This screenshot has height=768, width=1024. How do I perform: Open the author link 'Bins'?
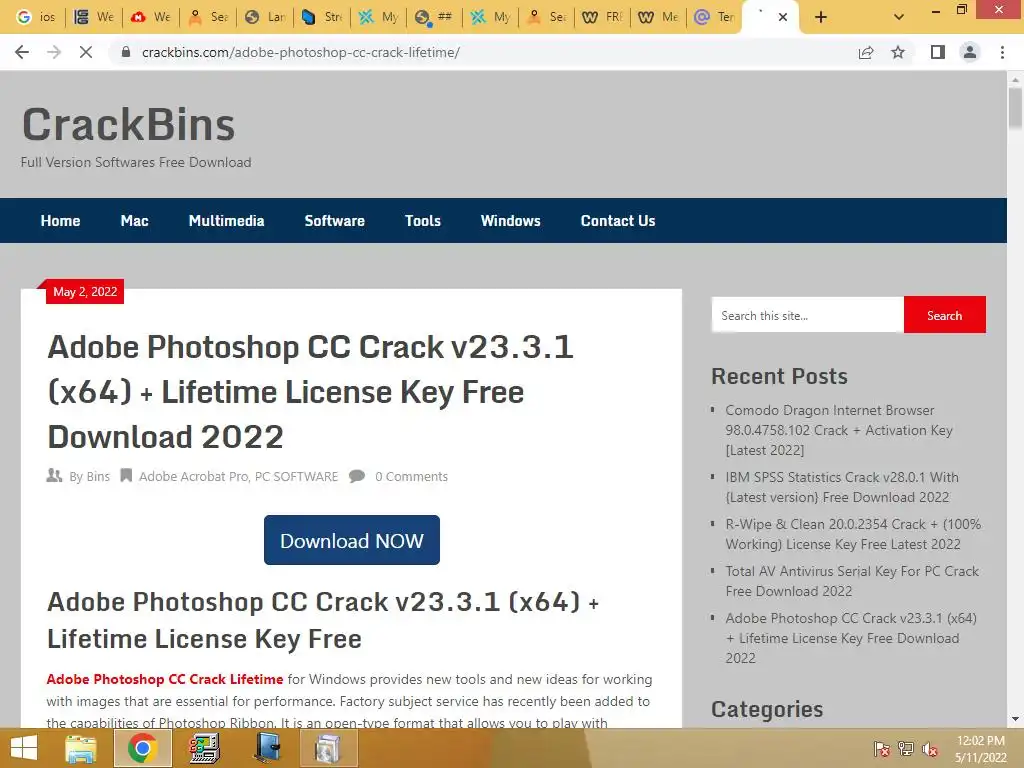[98, 476]
